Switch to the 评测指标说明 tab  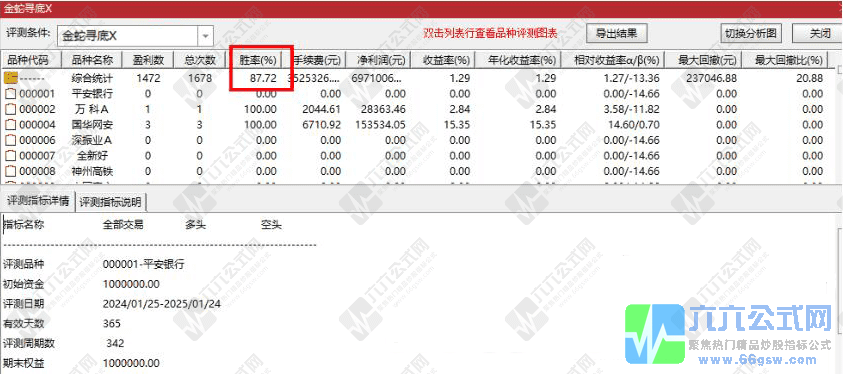pyautogui.click(x=111, y=202)
